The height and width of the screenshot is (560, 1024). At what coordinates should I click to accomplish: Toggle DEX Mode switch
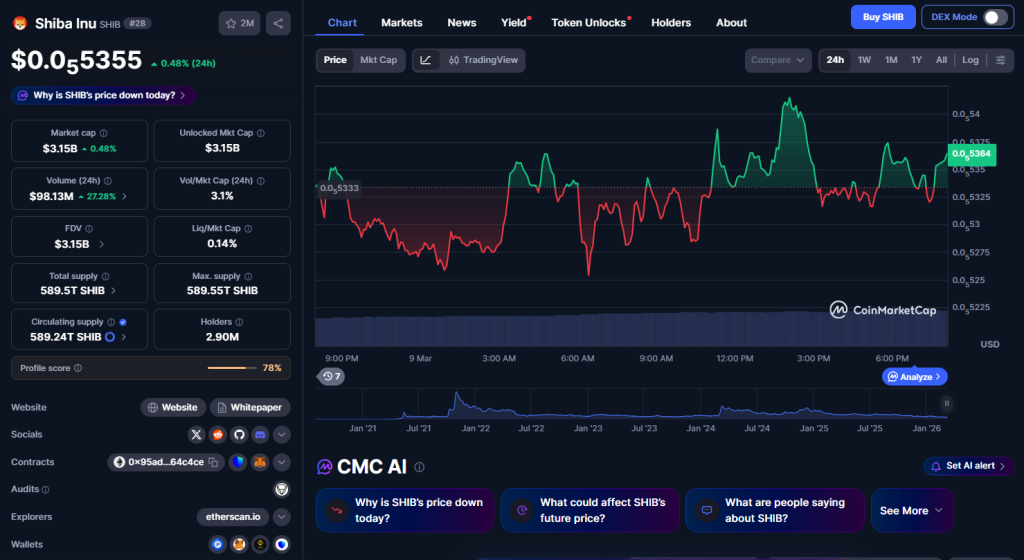(x=995, y=17)
